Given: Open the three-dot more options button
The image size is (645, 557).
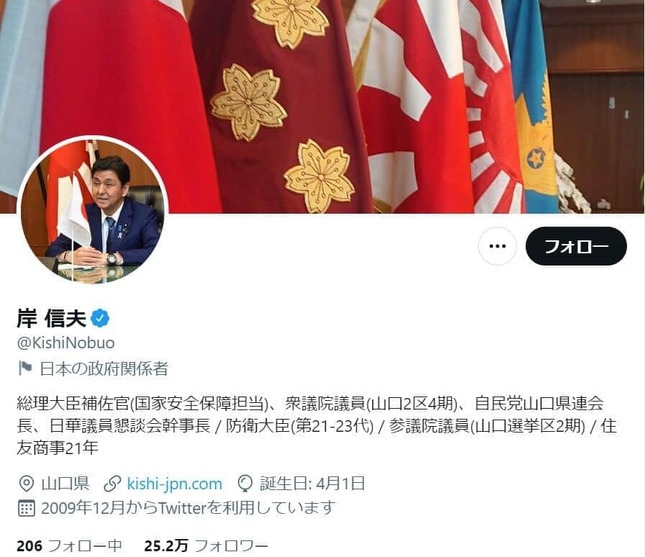Looking at the screenshot, I should [497, 246].
